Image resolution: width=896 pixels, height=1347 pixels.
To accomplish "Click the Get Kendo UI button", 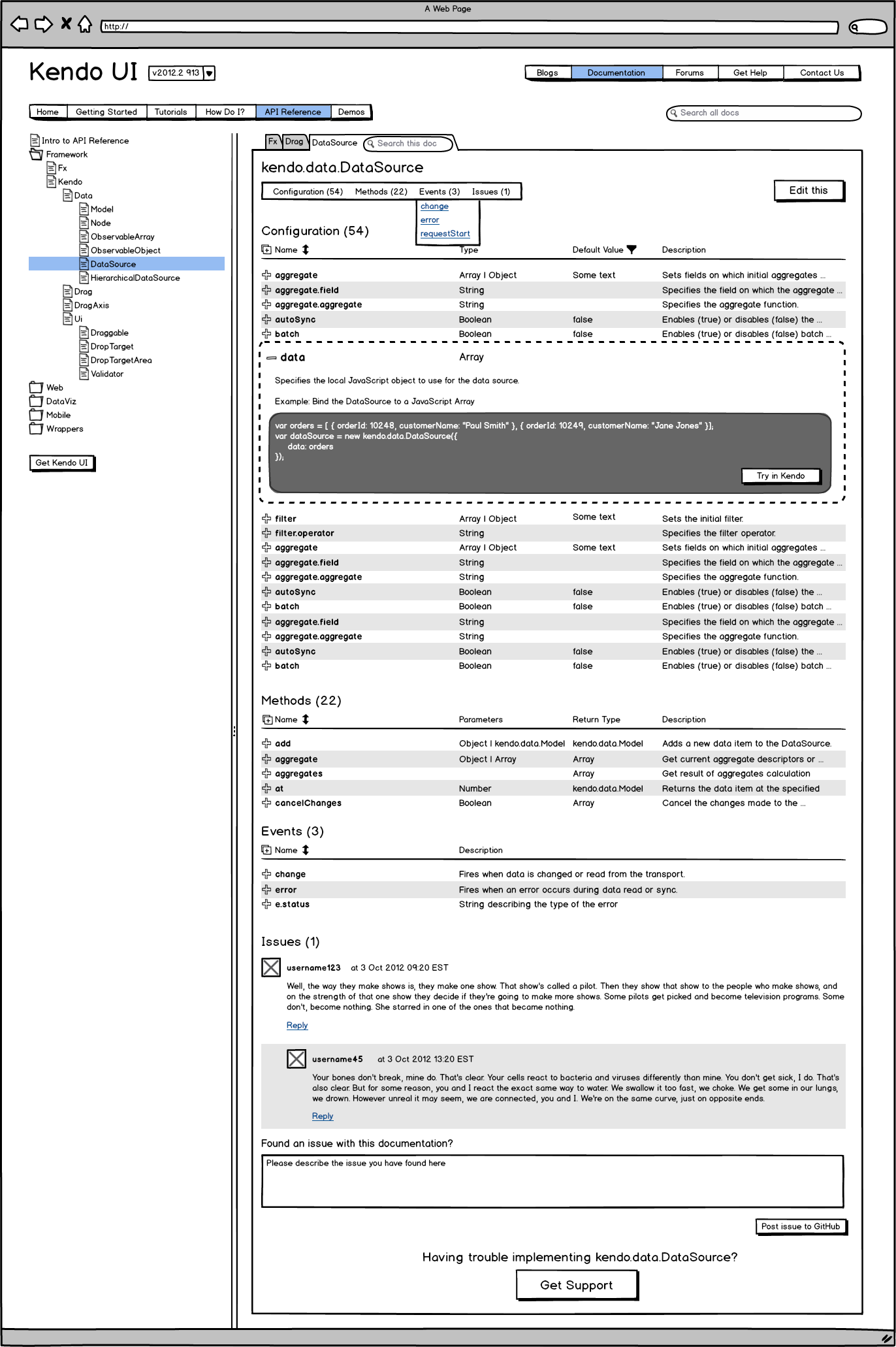I will (61, 463).
